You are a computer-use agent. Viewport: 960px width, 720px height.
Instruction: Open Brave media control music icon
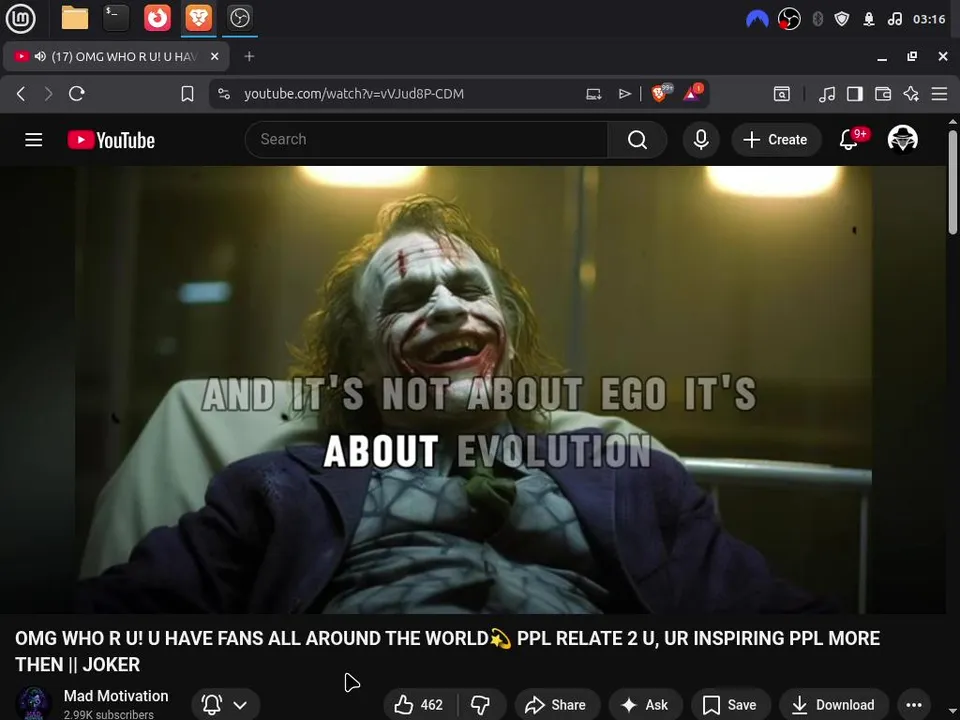827,94
